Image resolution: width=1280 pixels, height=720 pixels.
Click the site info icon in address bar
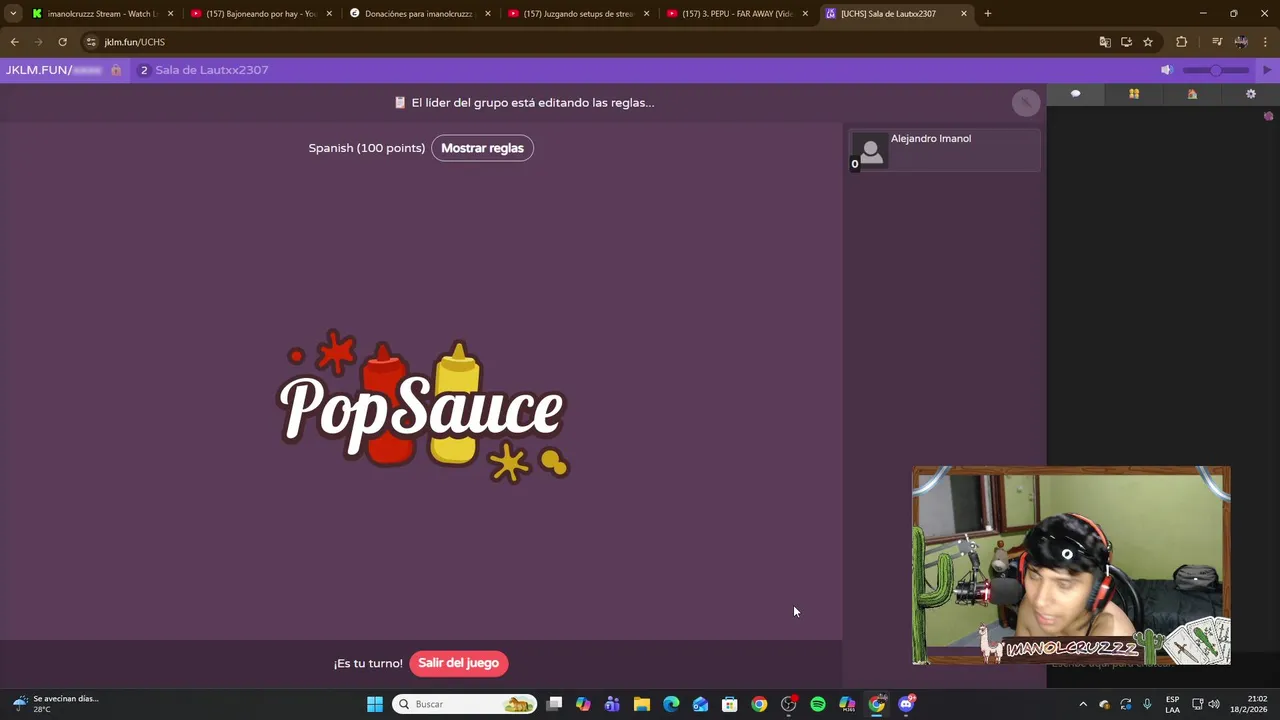coord(91,42)
